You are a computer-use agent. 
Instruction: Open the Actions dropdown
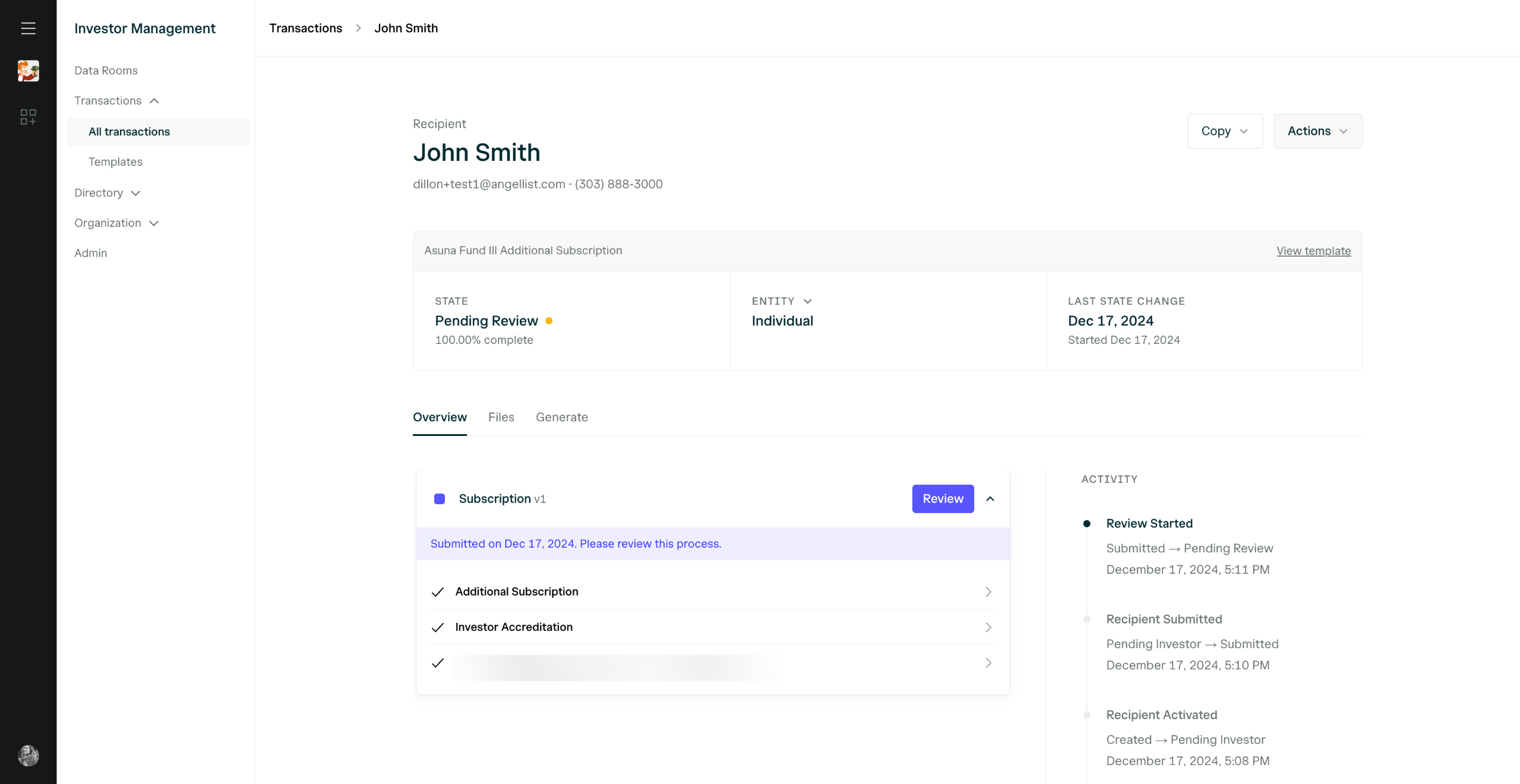coord(1317,131)
